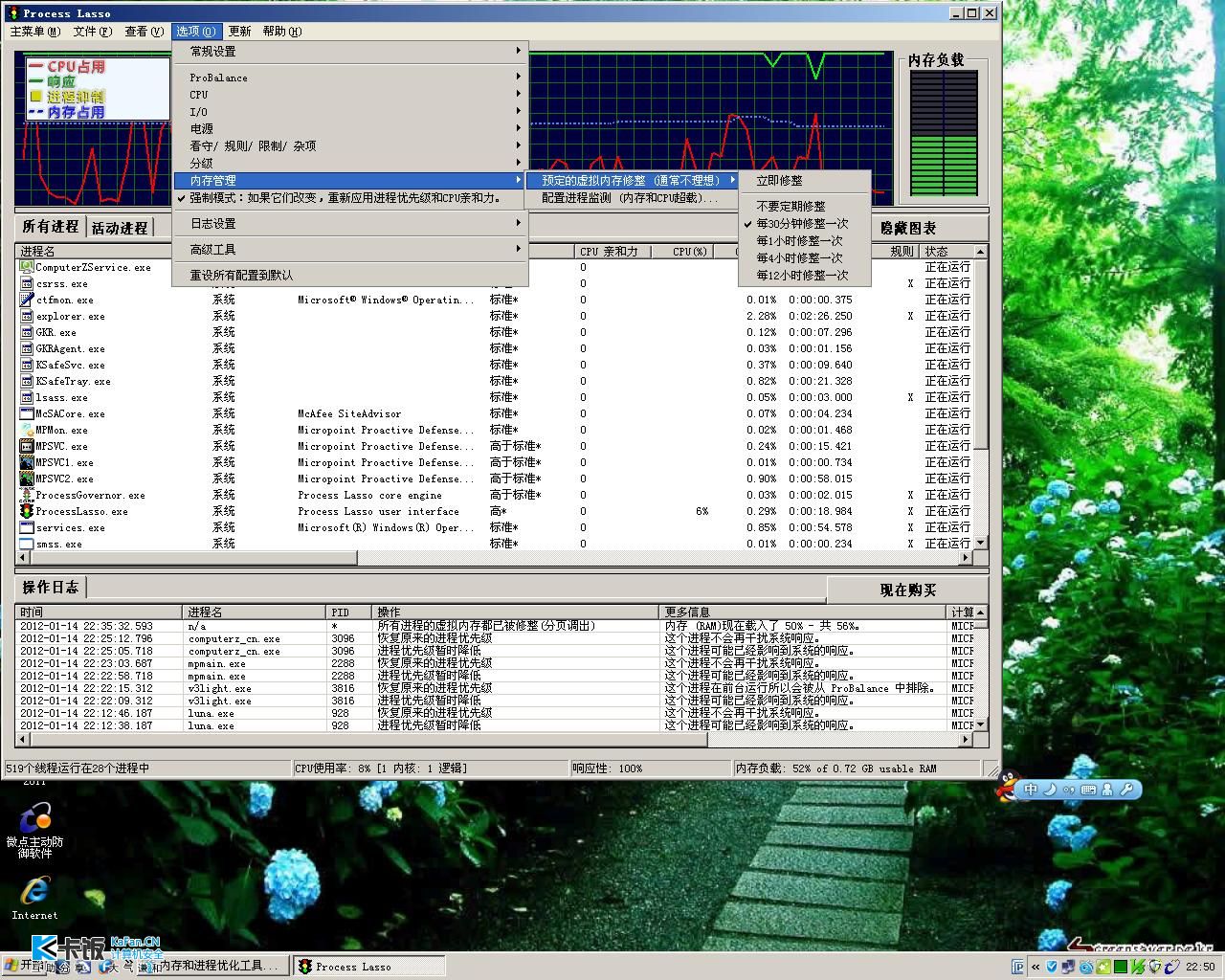1225x980 pixels.
Task: Click the ComputerZService.exe process icon
Action: pos(27,267)
